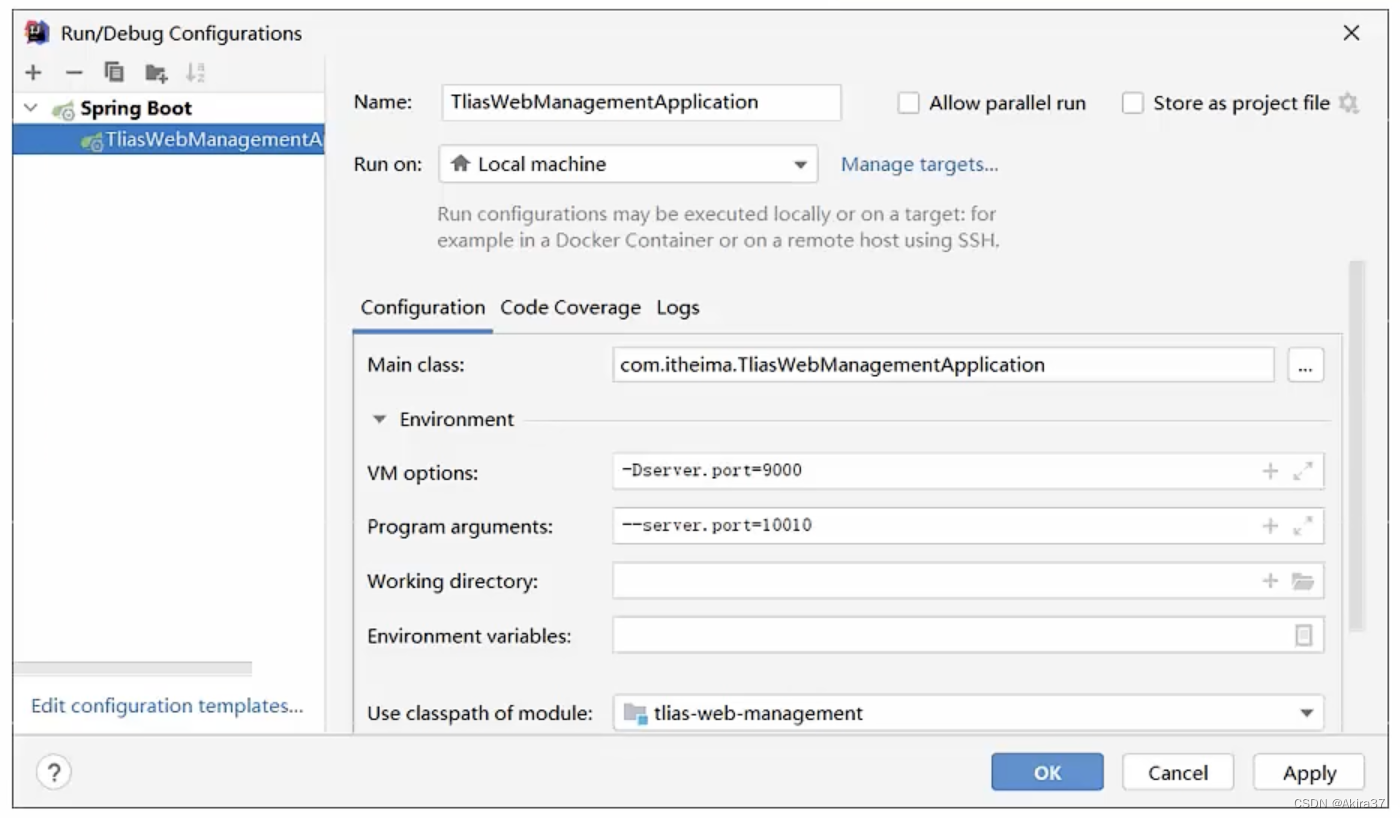Open the Store as project file settings gear
This screenshot has height=818, width=1400.
(1348, 103)
